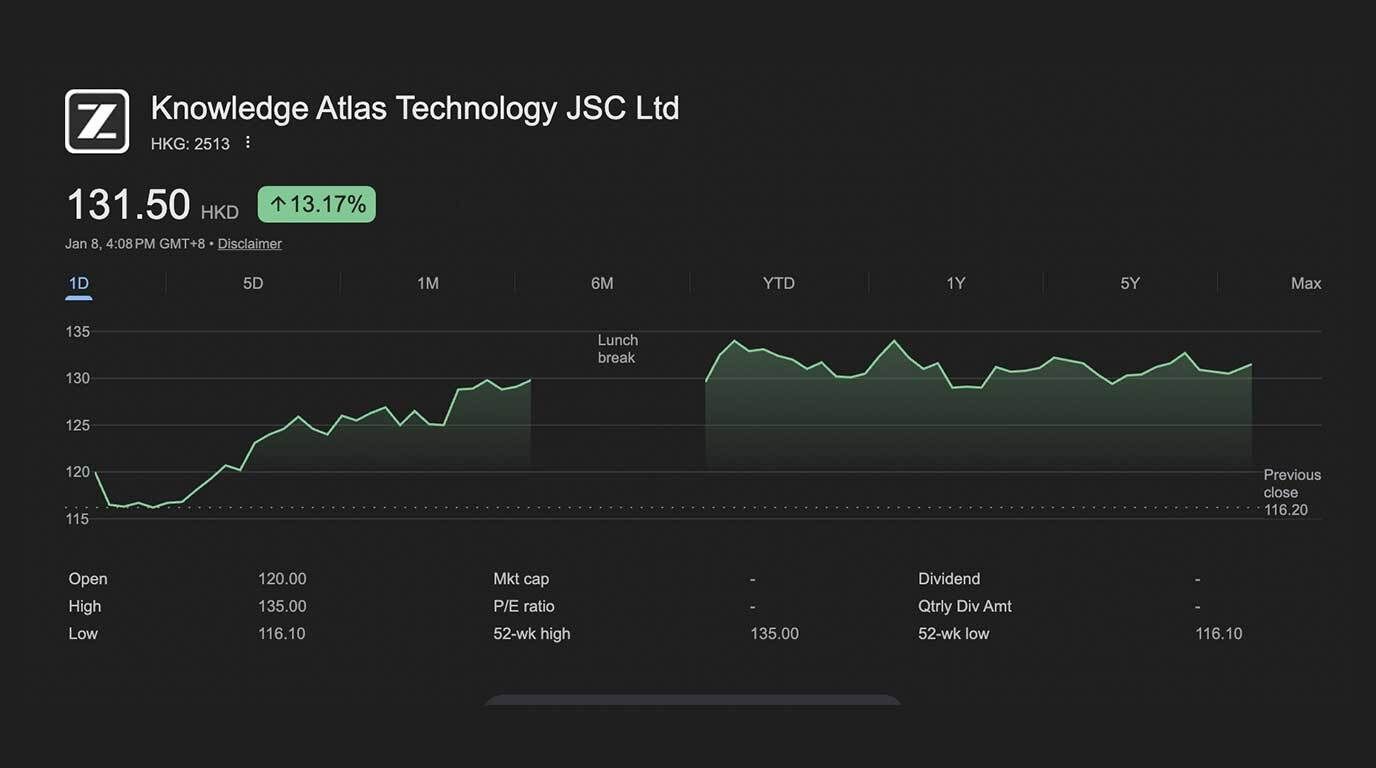The height and width of the screenshot is (768, 1376).
Task: Open the Disclaimer link
Action: point(250,244)
